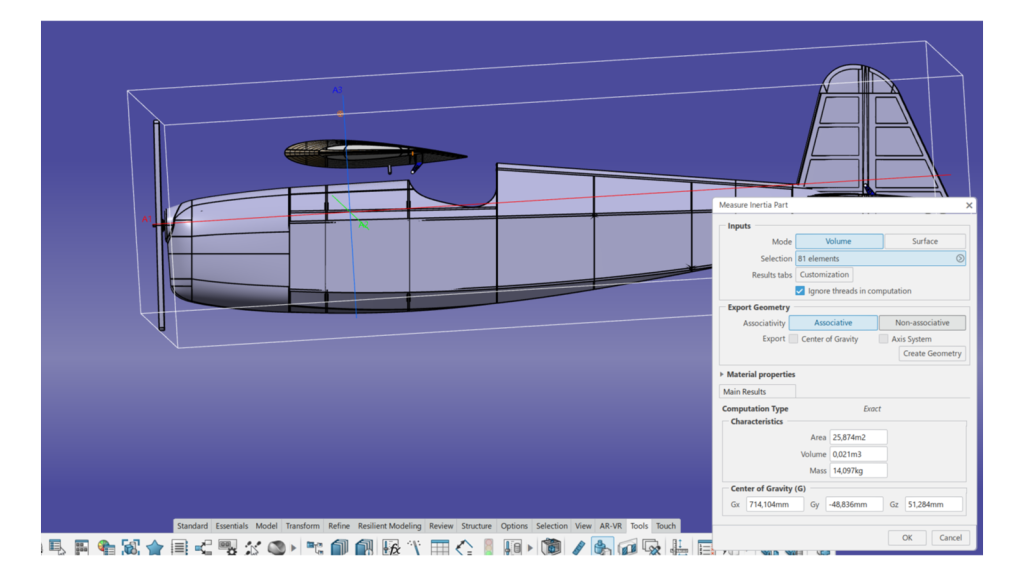Open the selection list arrow for 81 elements
1024x576 pixels.
pyautogui.click(x=959, y=259)
